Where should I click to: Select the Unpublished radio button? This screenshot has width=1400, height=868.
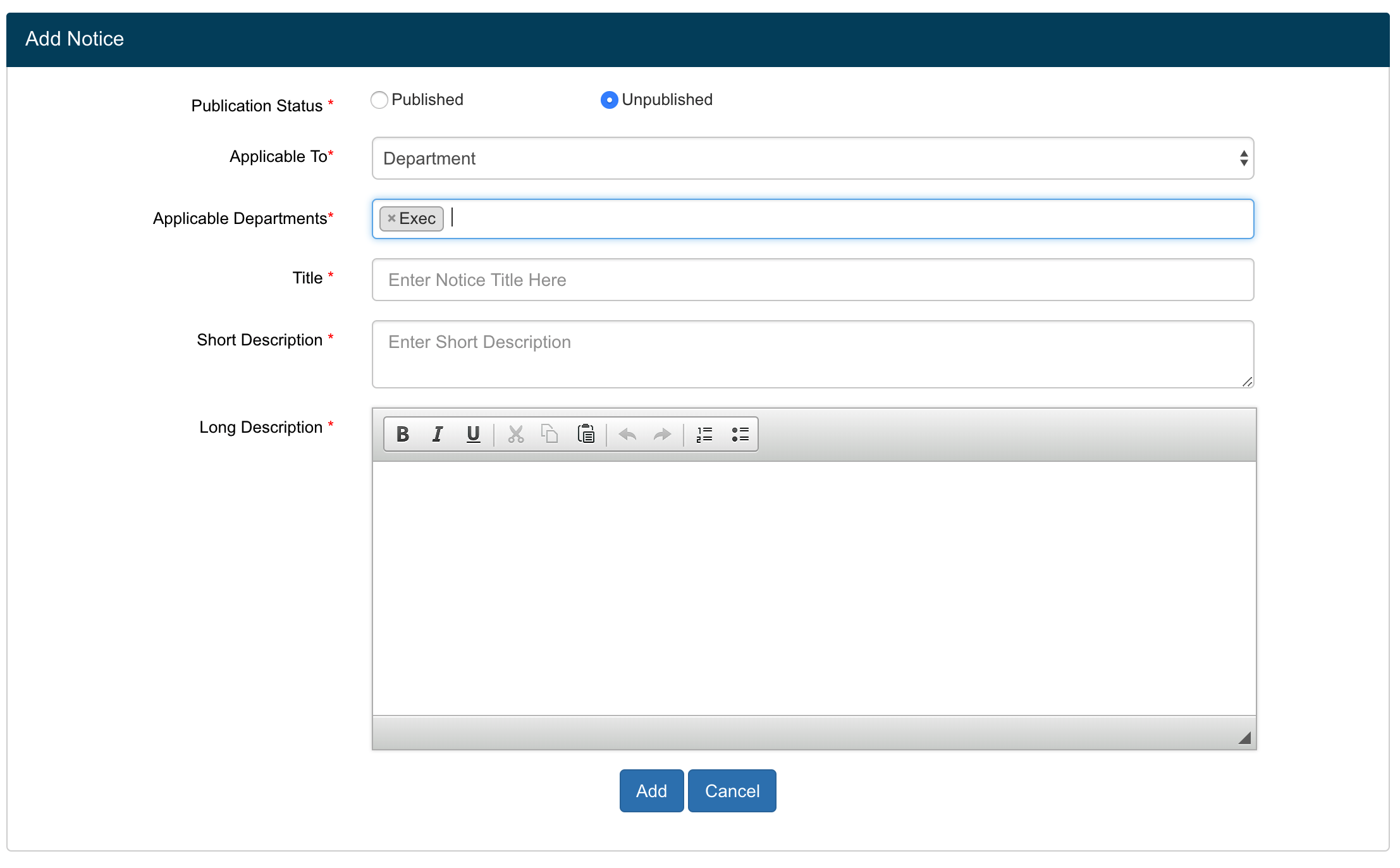609,100
